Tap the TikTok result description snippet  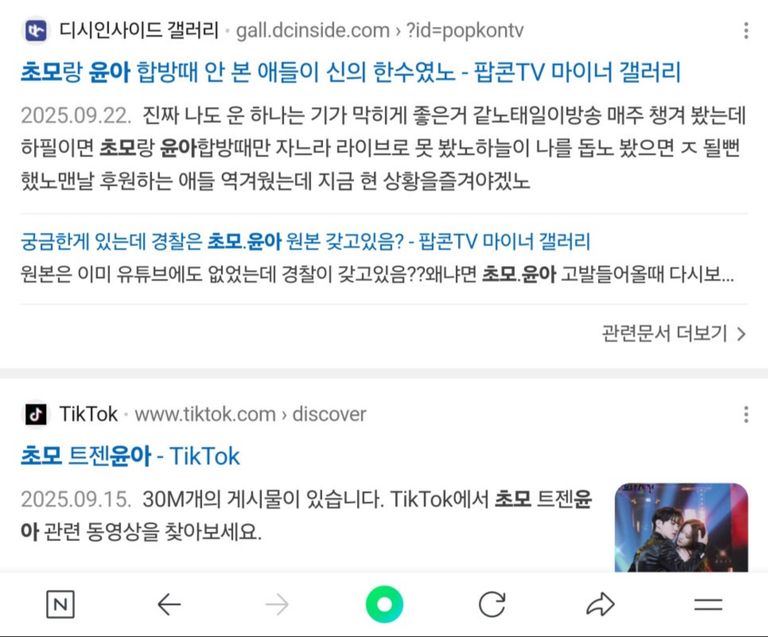[x=306, y=515]
